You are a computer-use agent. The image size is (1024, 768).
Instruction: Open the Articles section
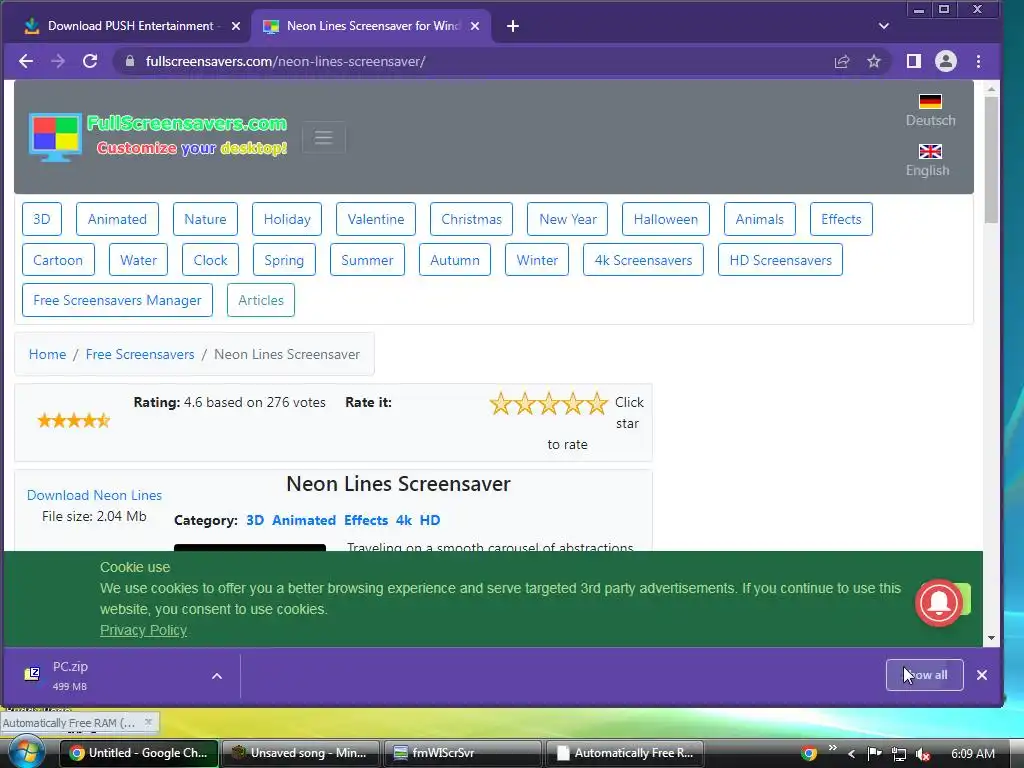pos(261,300)
